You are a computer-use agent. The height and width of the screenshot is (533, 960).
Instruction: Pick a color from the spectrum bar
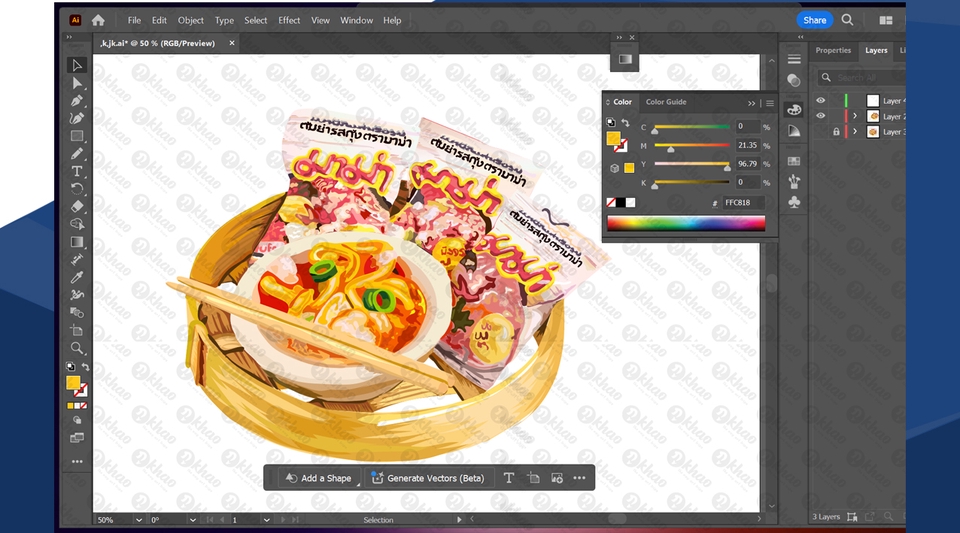[686, 223]
